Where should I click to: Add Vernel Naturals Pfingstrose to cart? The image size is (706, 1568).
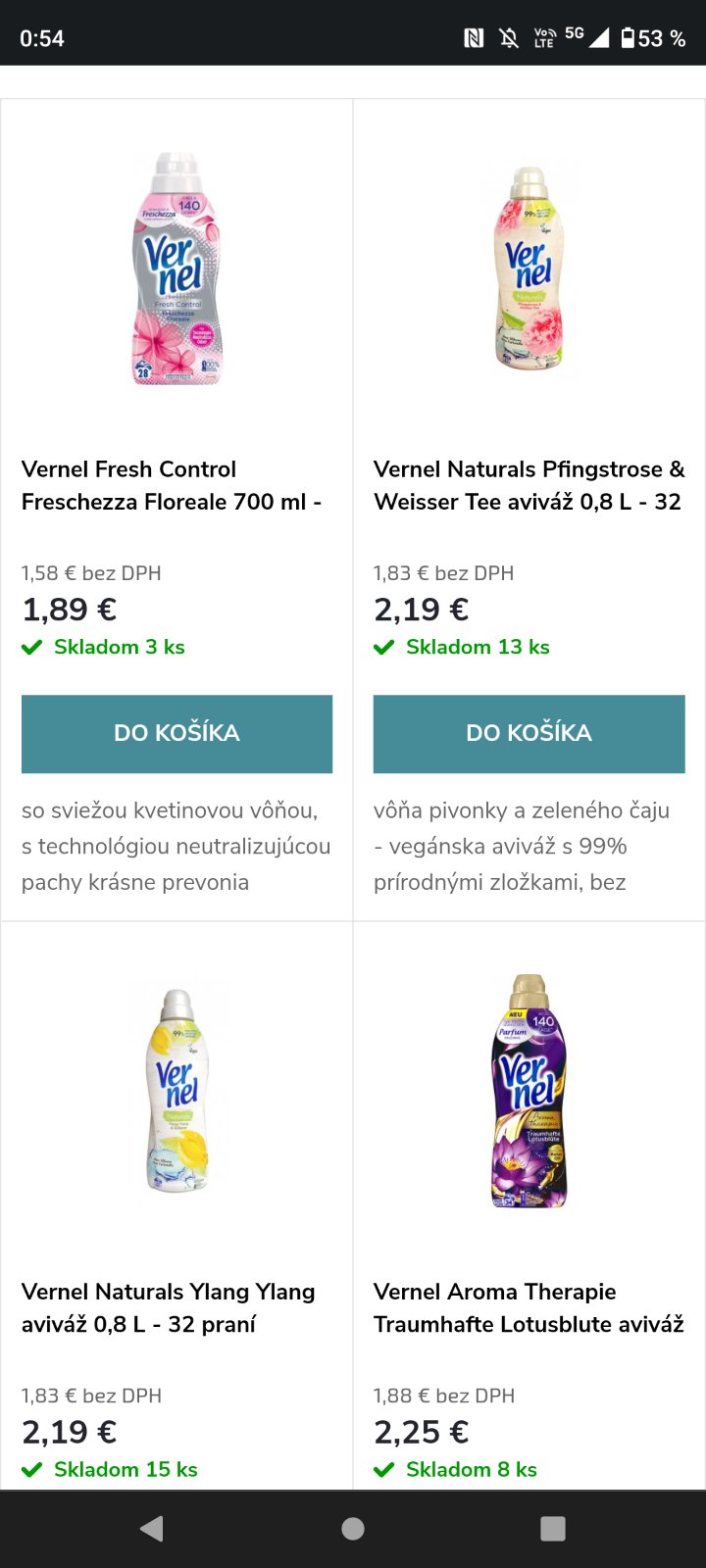(529, 733)
